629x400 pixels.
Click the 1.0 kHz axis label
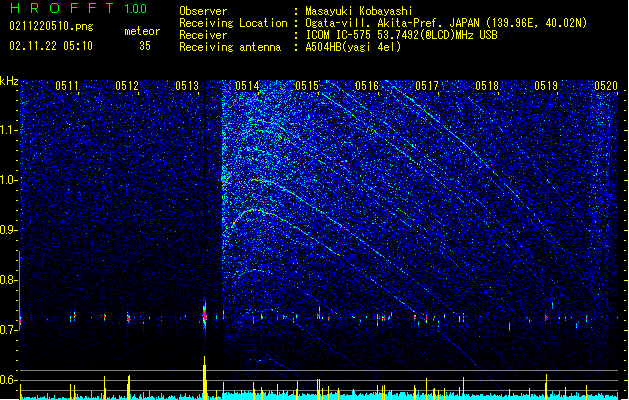[8, 180]
